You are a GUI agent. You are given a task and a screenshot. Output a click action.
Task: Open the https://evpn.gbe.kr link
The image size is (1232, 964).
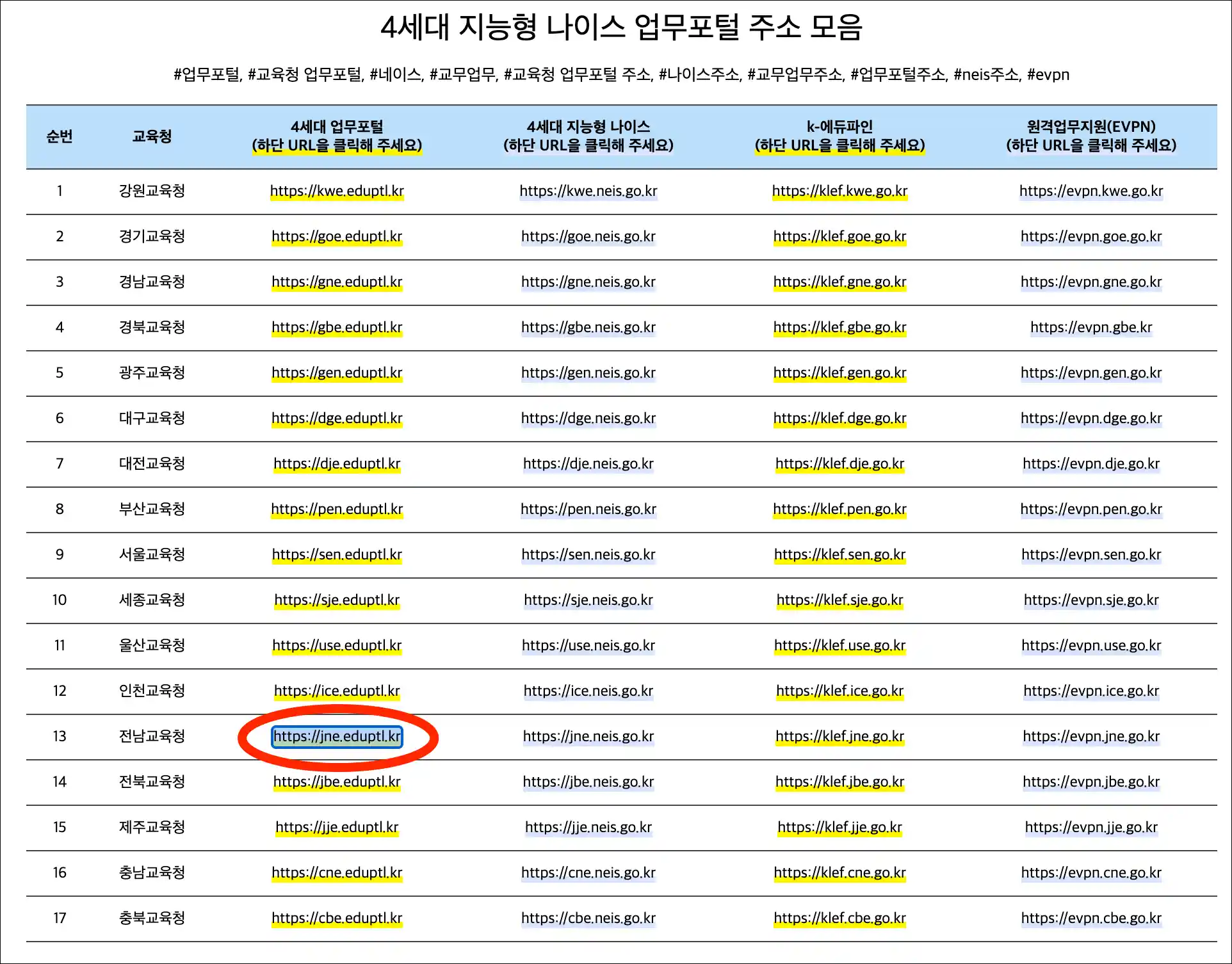(1091, 327)
